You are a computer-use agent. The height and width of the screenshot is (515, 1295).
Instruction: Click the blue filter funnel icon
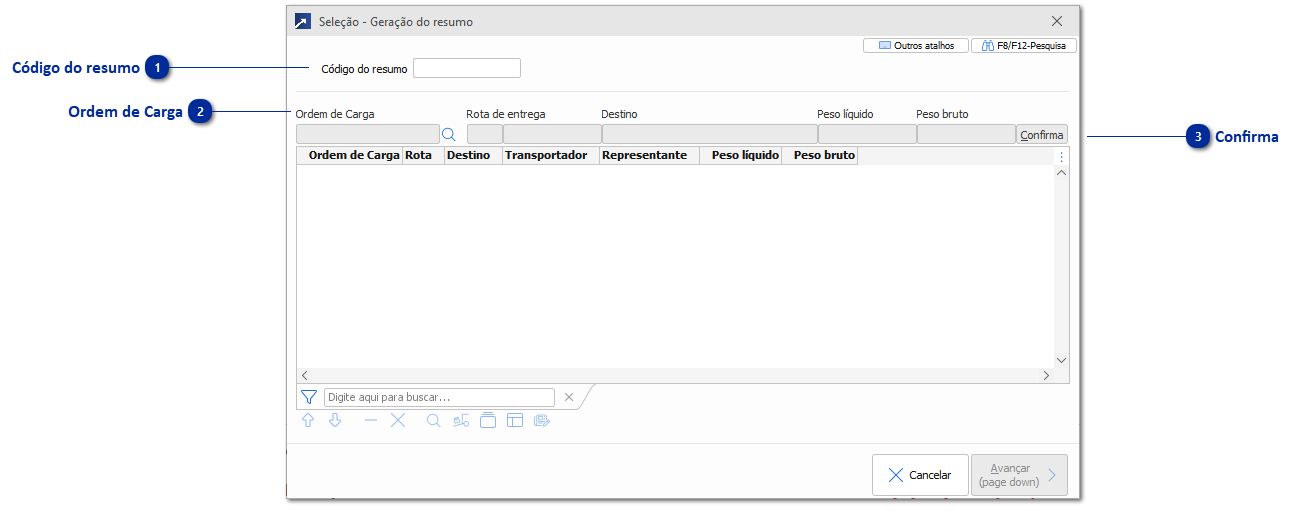point(309,397)
